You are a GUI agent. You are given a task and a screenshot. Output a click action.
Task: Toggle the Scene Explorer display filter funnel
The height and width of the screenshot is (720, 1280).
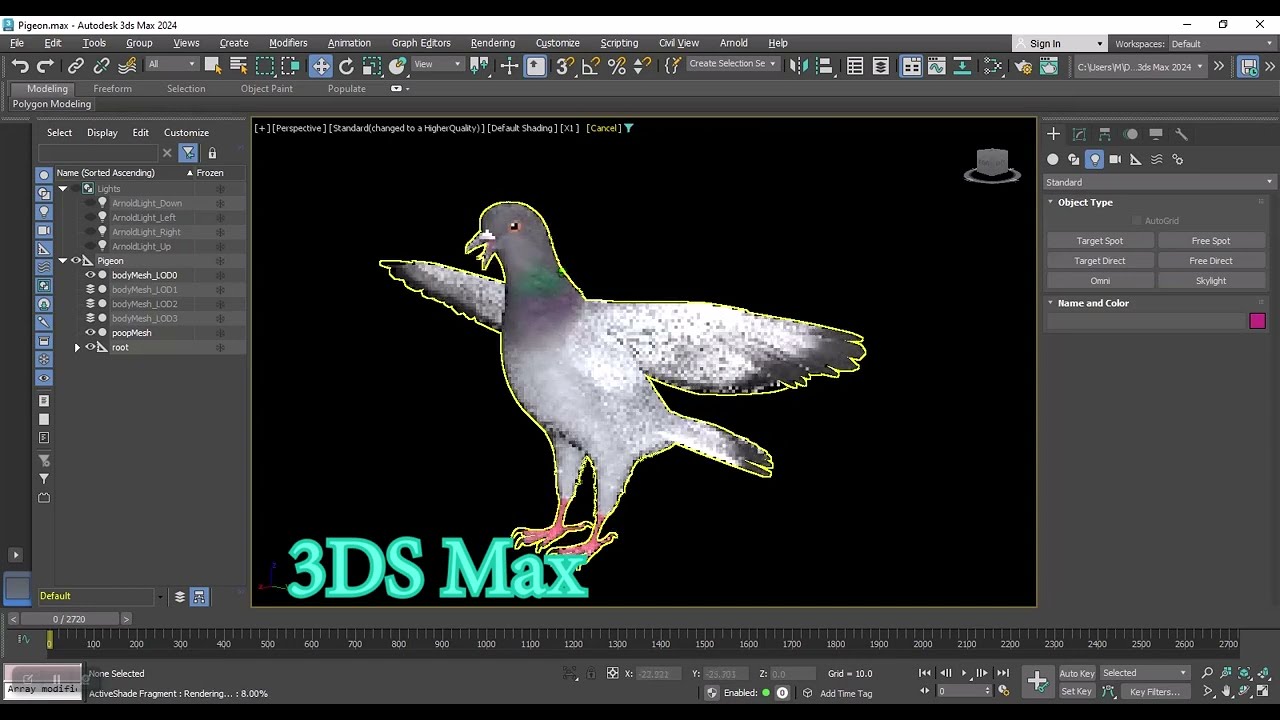click(188, 153)
